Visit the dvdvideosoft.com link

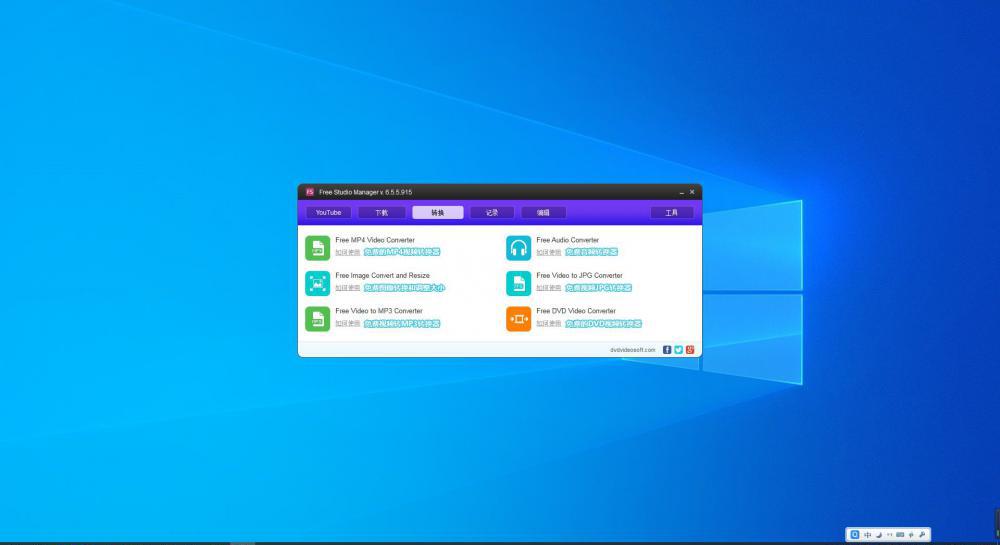tap(632, 350)
